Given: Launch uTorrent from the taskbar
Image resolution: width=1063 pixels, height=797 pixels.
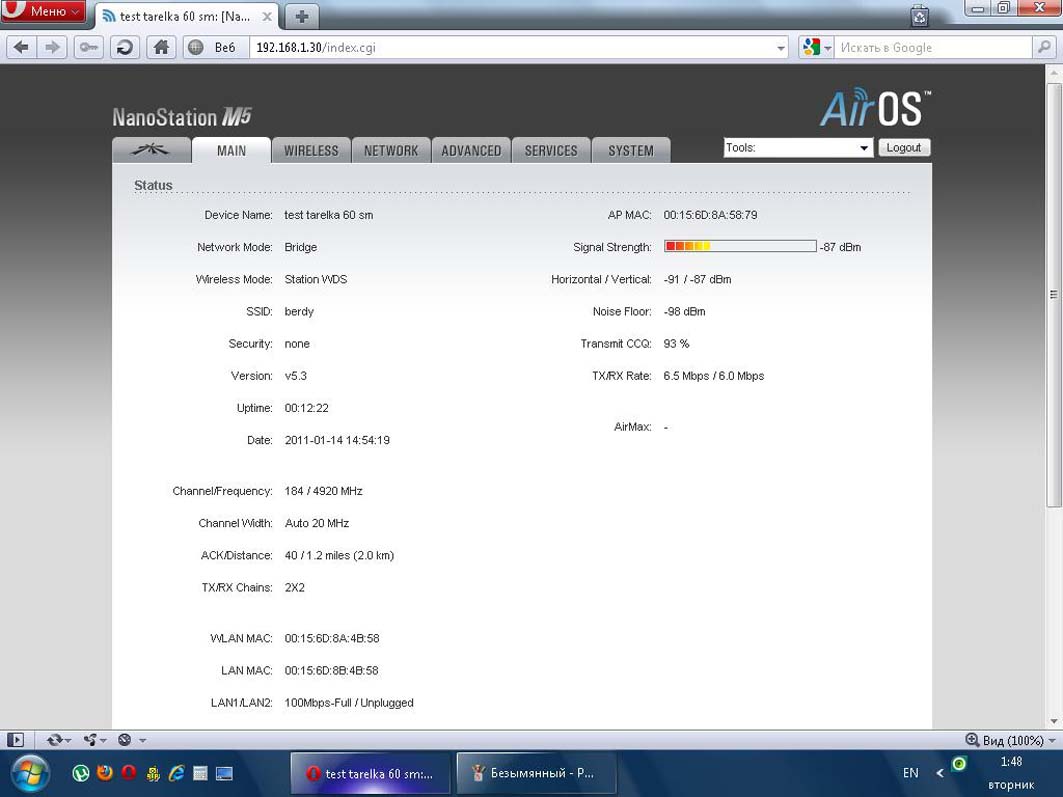Looking at the screenshot, I should pos(81,773).
